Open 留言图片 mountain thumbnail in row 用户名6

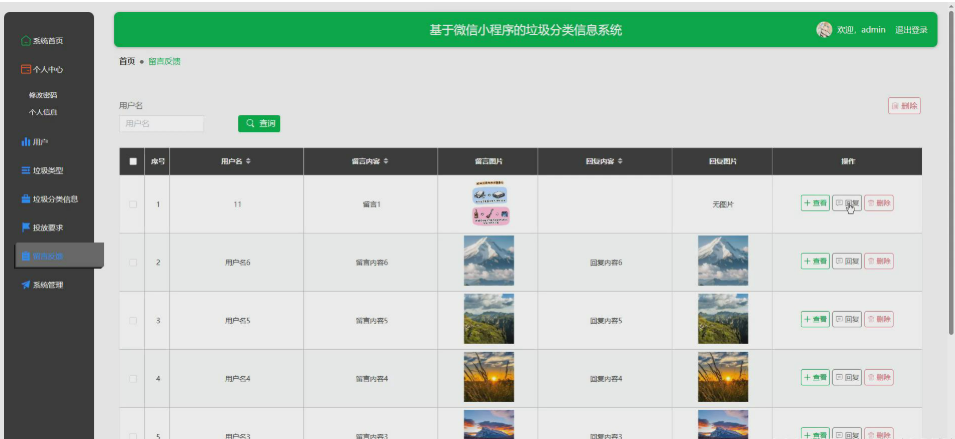[488, 261]
